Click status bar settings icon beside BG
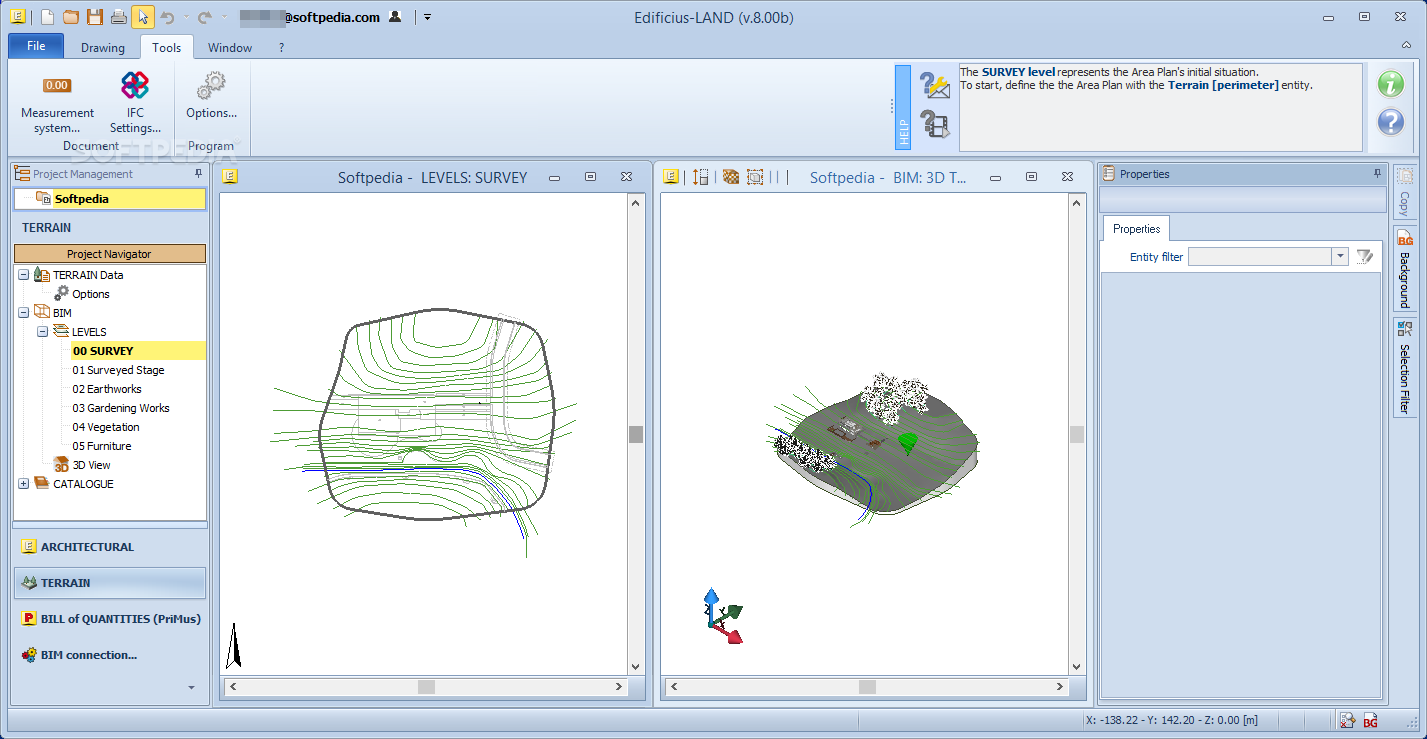This screenshot has width=1427, height=739. point(1347,721)
